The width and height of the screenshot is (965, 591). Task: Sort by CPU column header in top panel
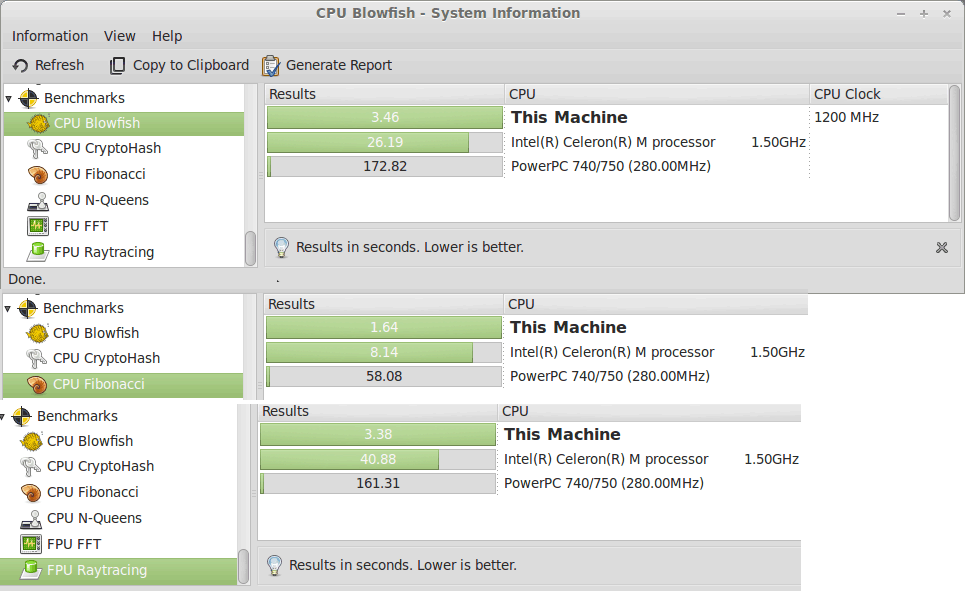tap(657, 94)
